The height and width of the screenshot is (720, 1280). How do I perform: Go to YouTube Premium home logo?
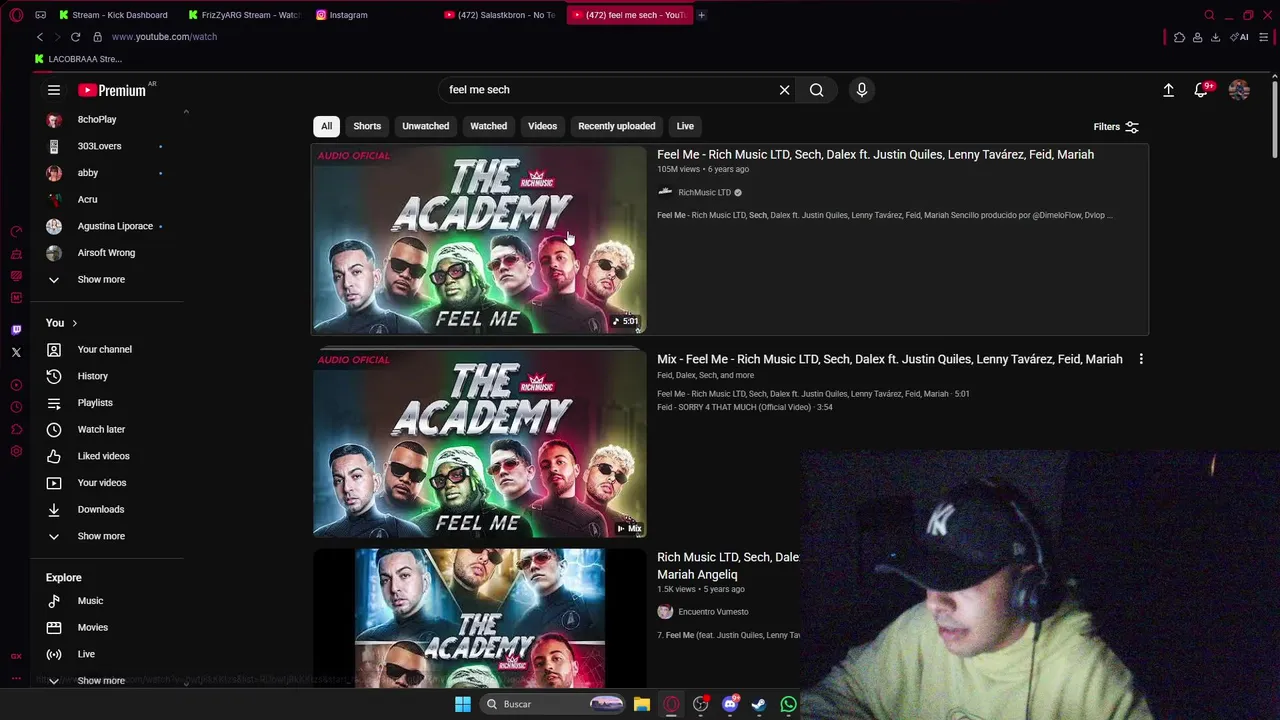(112, 90)
